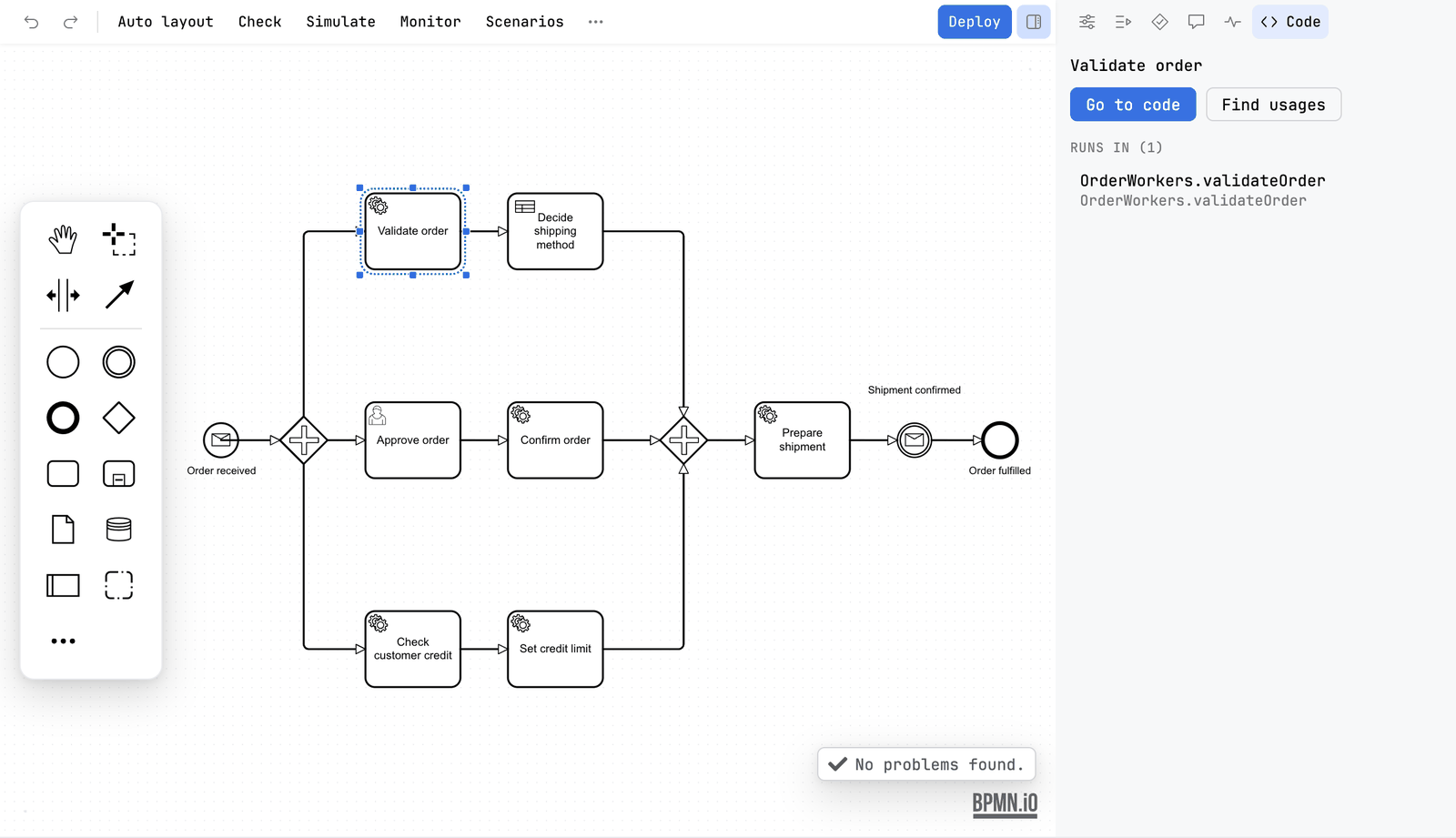This screenshot has width=1456, height=838.
Task: Create an end event from palette
Action: point(63,419)
